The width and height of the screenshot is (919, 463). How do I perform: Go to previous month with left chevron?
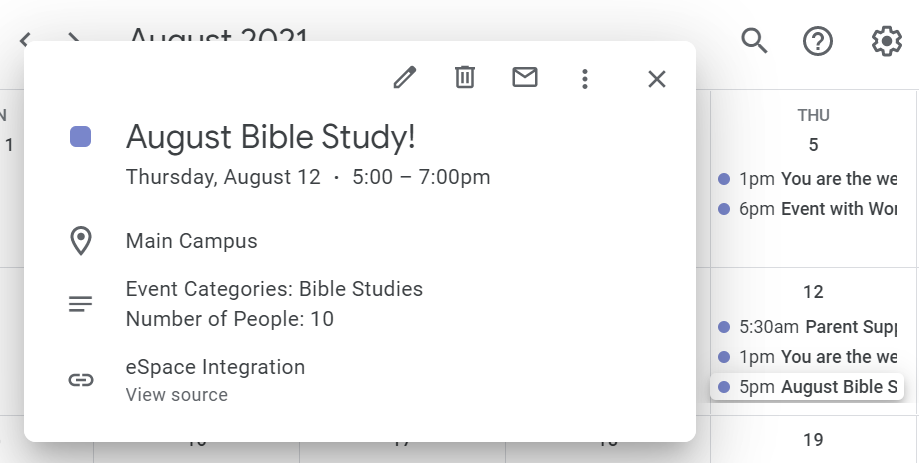(25, 39)
